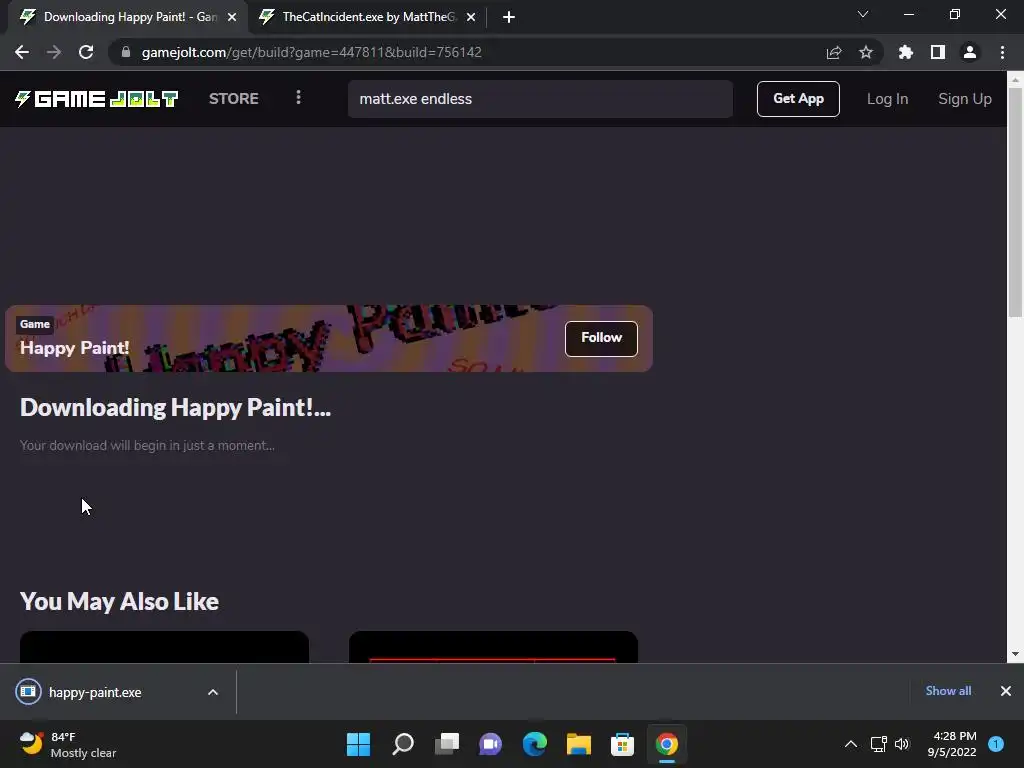
Task: Toggle the Chrome side panel
Action: [938, 52]
